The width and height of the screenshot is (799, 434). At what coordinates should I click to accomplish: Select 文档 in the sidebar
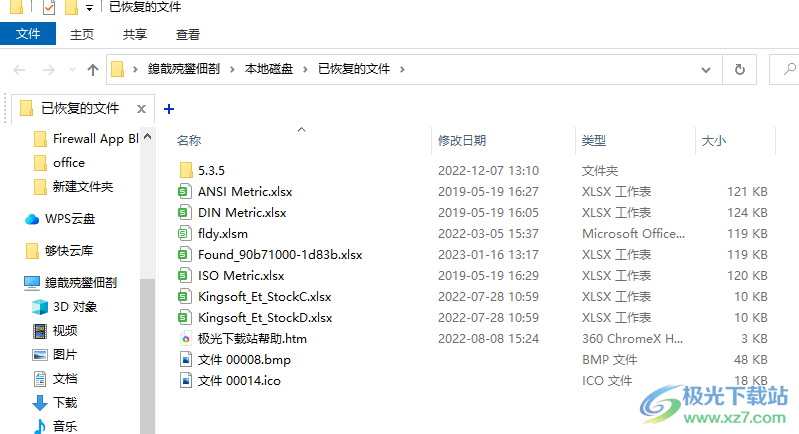tap(55, 379)
